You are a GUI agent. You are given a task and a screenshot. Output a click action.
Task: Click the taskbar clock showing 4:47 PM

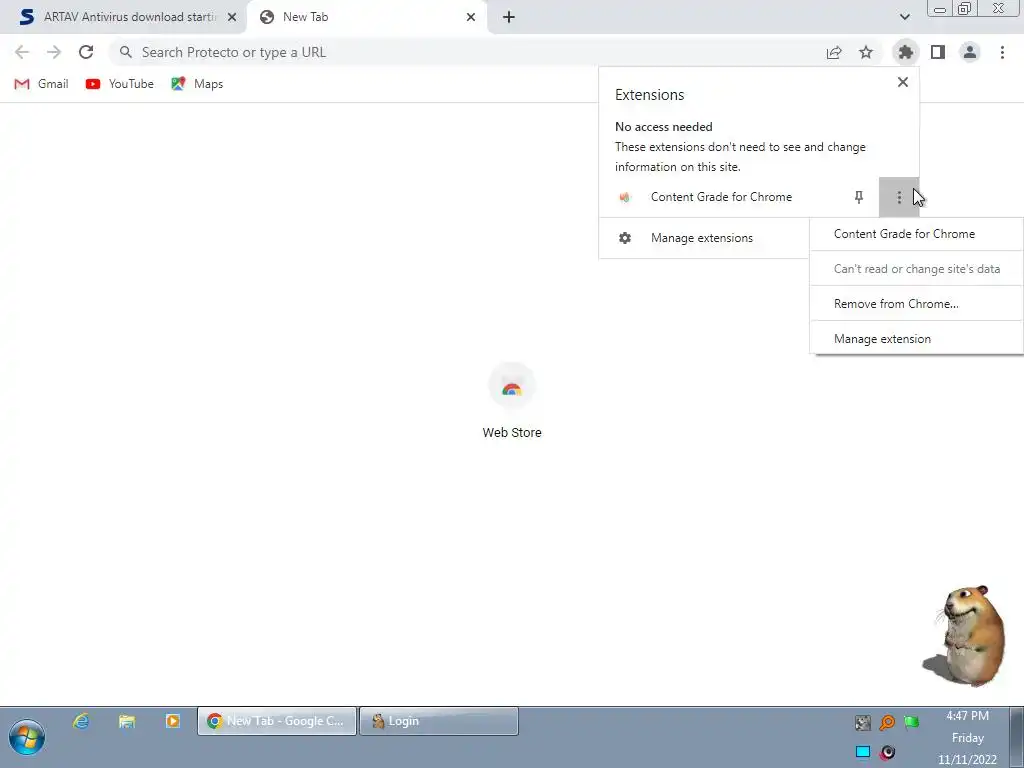[967, 737]
